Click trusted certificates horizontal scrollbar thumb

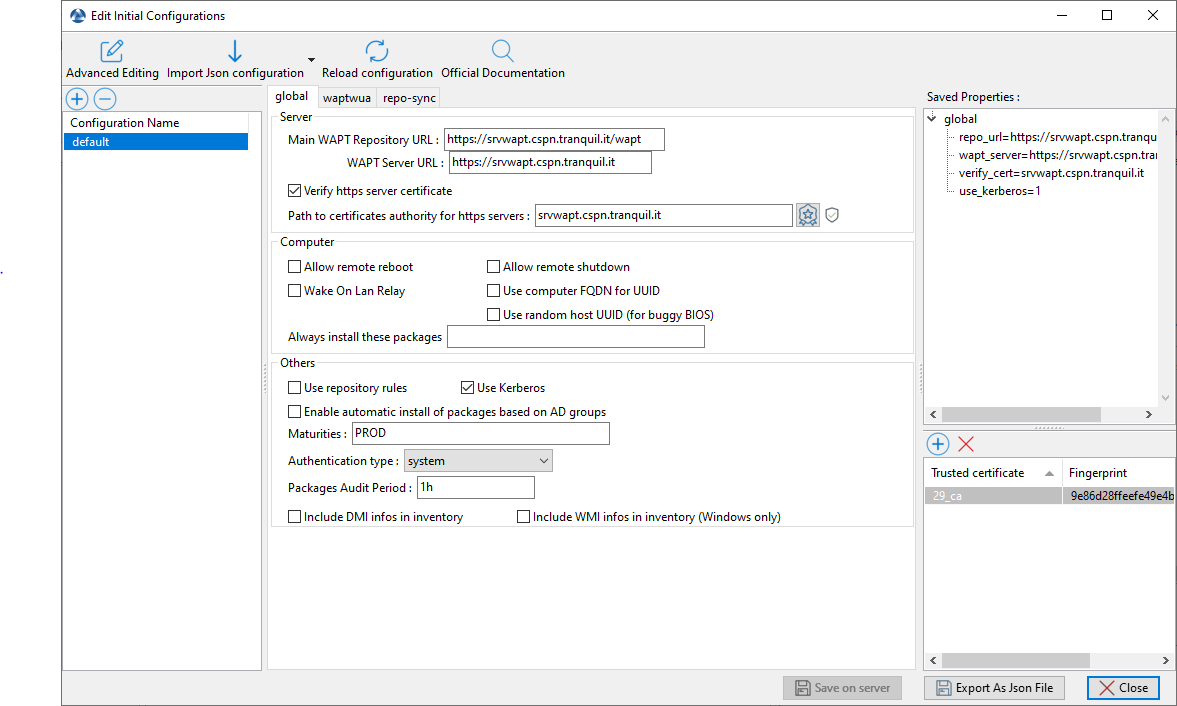1016,660
